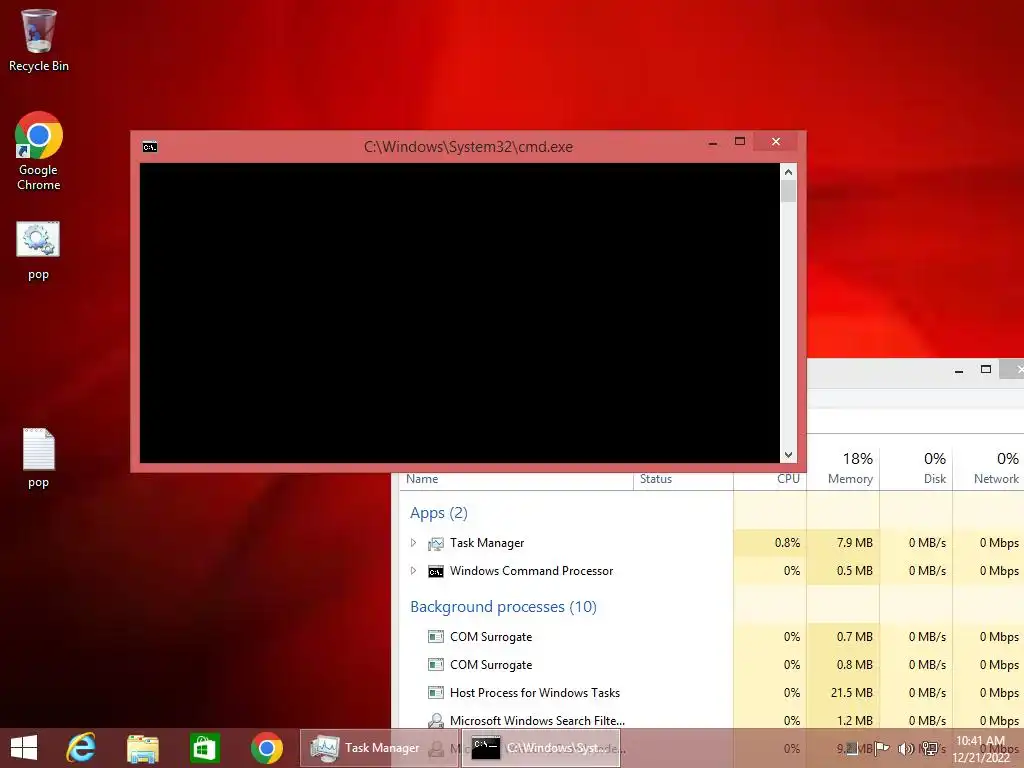Click the 7.9 MB memory cell
This screenshot has width=1024, height=768.
(843, 543)
